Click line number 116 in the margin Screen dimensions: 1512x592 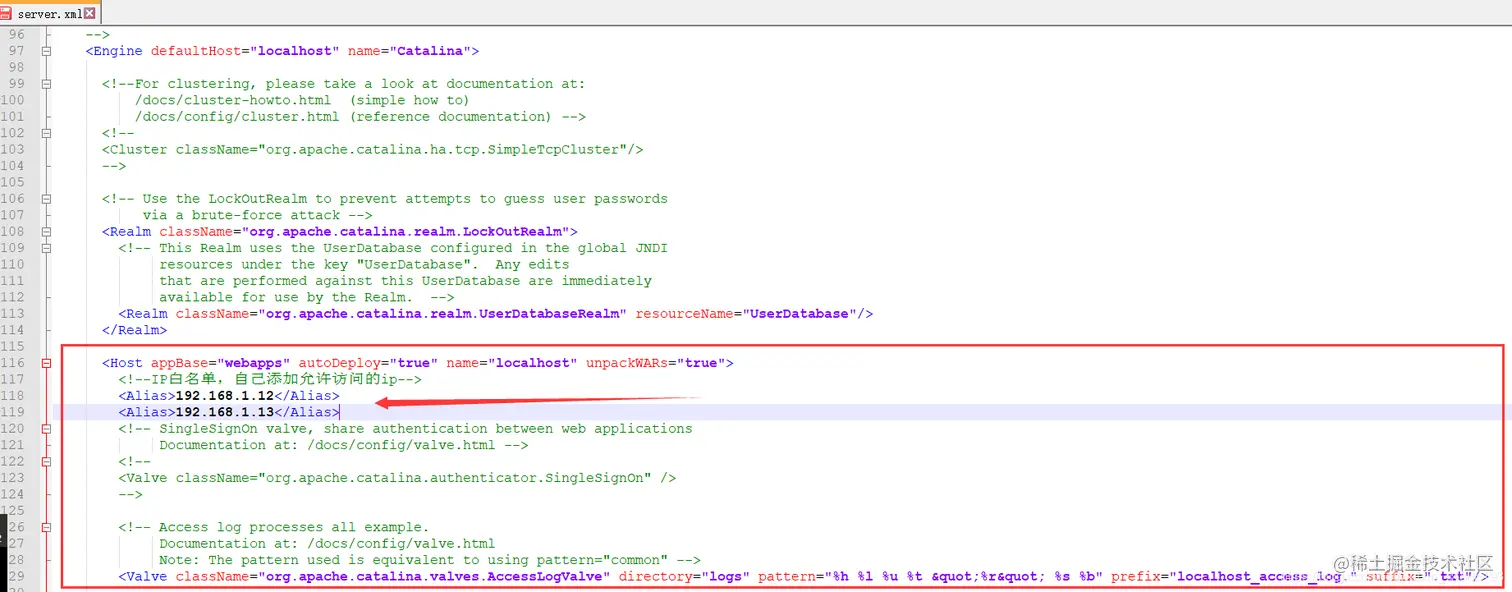click(13, 363)
